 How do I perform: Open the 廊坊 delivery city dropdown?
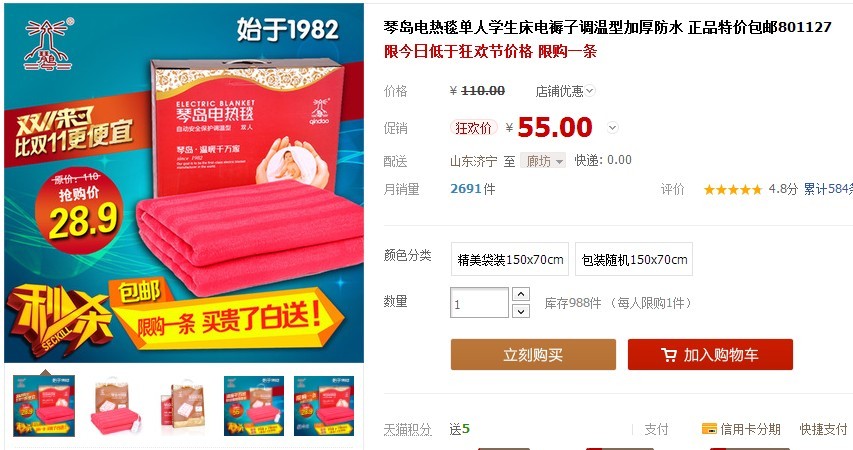543,161
